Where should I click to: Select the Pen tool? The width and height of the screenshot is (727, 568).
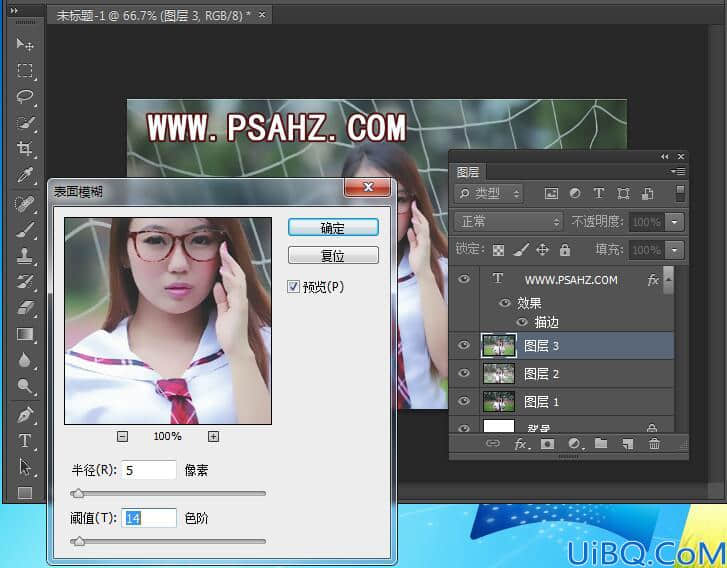(25, 415)
